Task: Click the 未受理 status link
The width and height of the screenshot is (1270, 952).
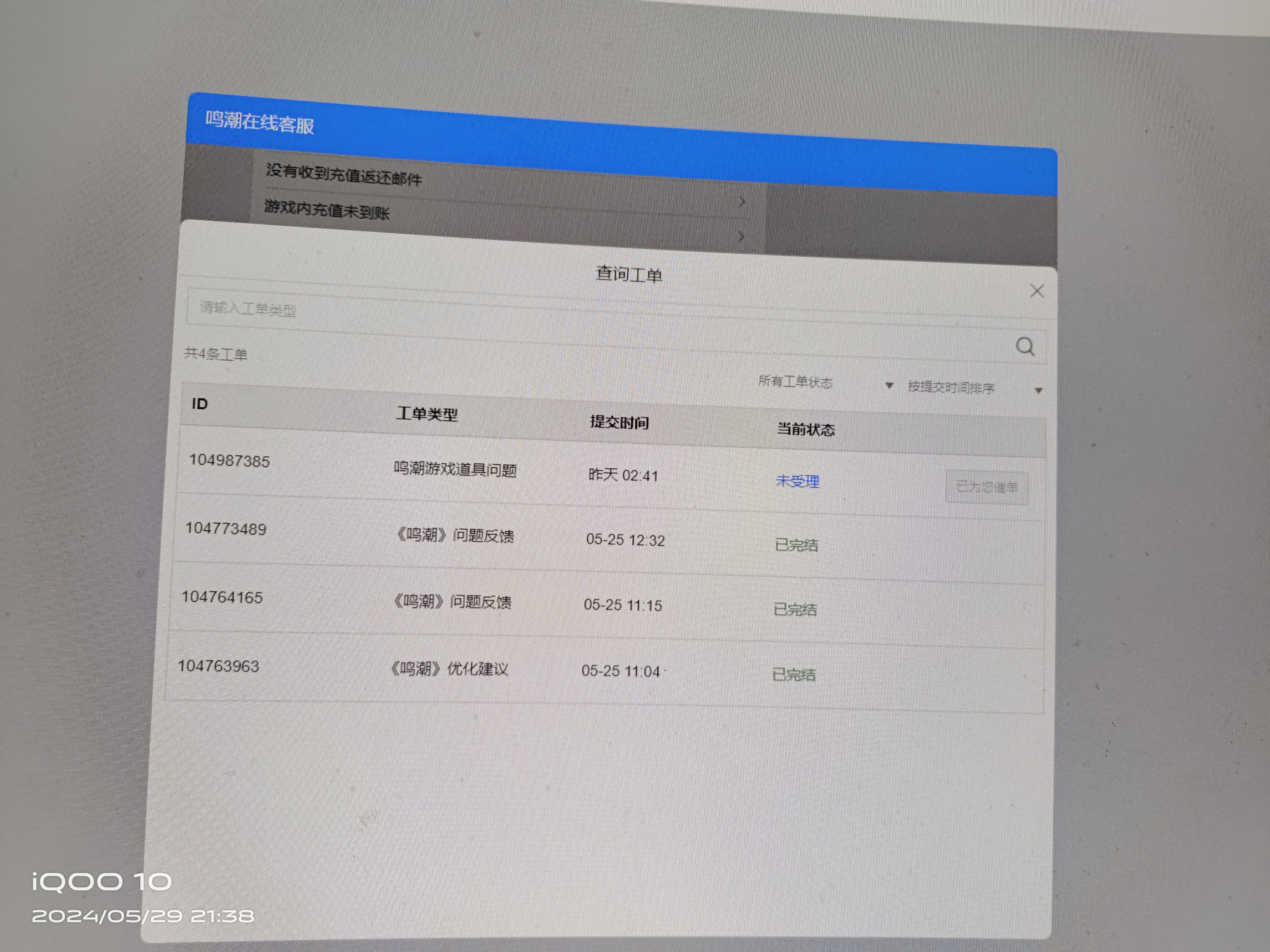Action: [797, 481]
